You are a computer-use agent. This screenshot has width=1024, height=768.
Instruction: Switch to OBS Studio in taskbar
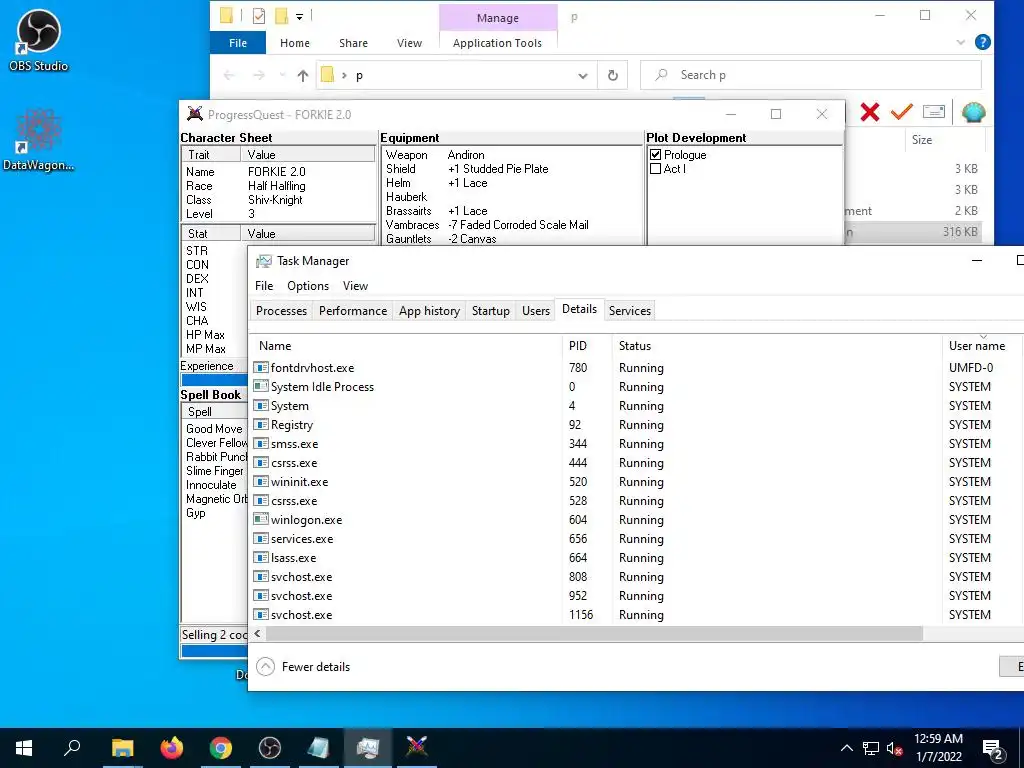270,748
